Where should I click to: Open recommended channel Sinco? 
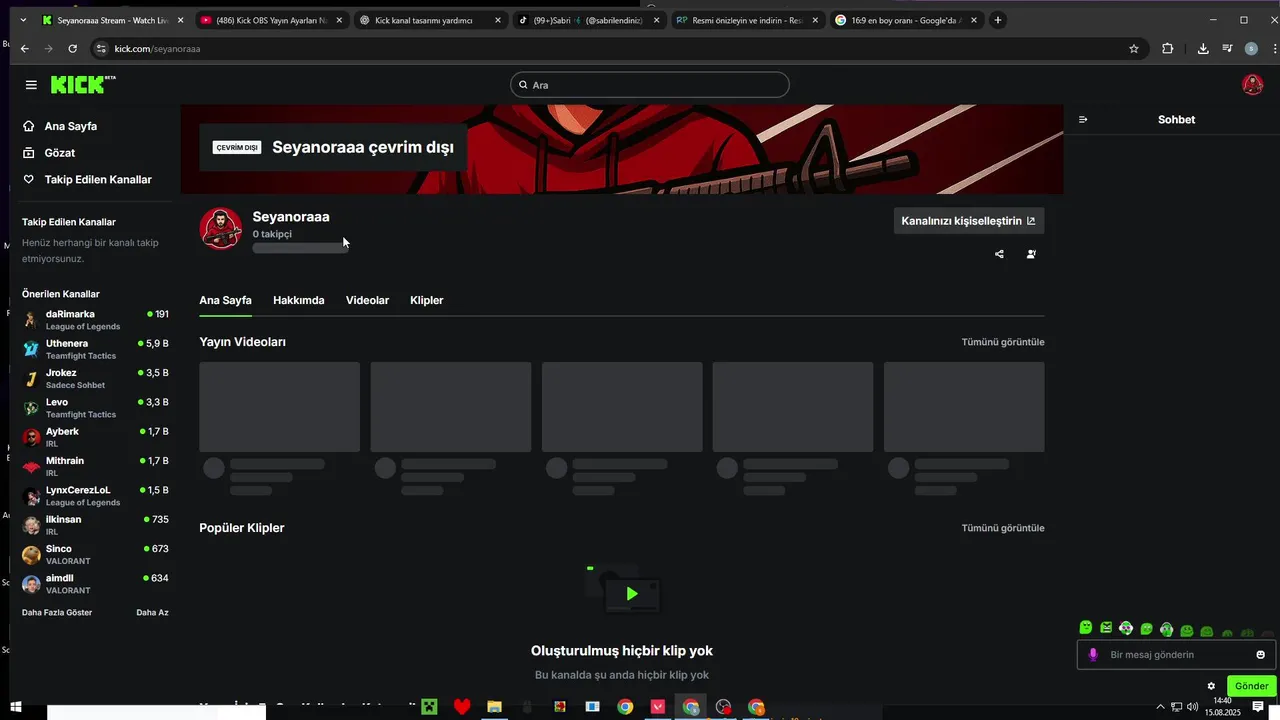tap(95, 554)
